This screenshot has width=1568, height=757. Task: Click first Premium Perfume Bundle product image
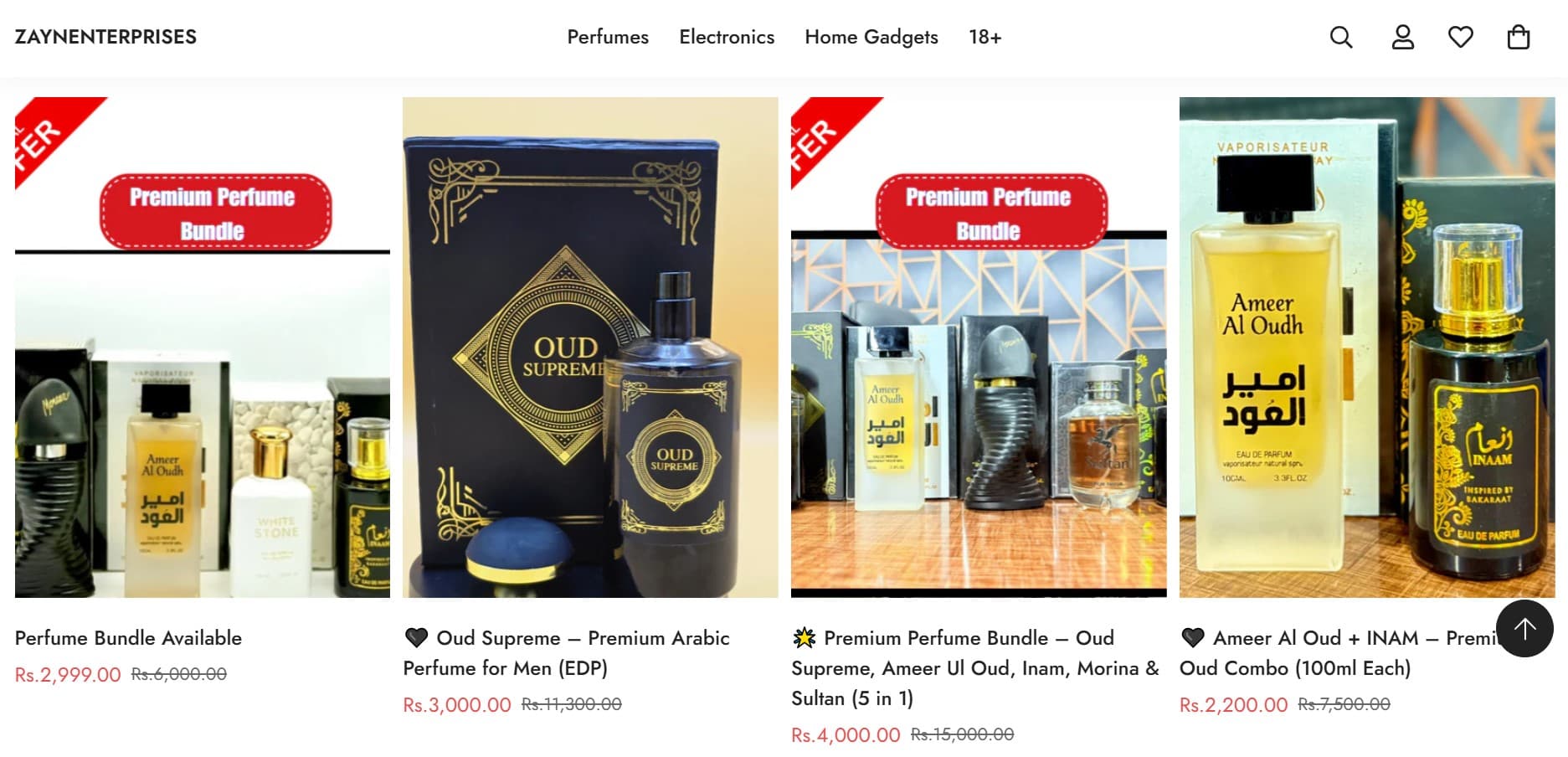pyautogui.click(x=203, y=348)
